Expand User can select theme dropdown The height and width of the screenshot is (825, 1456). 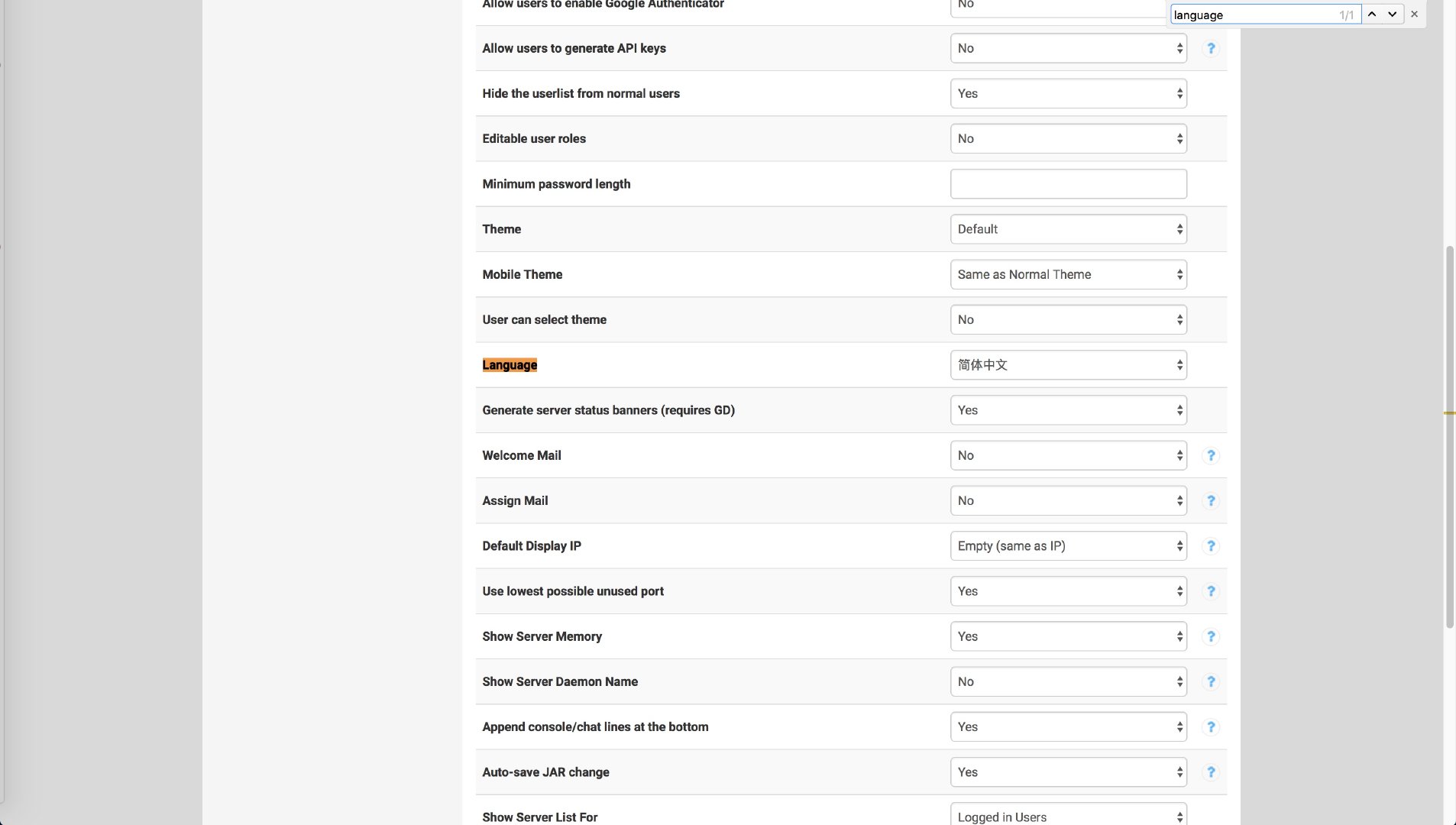[x=1068, y=320]
